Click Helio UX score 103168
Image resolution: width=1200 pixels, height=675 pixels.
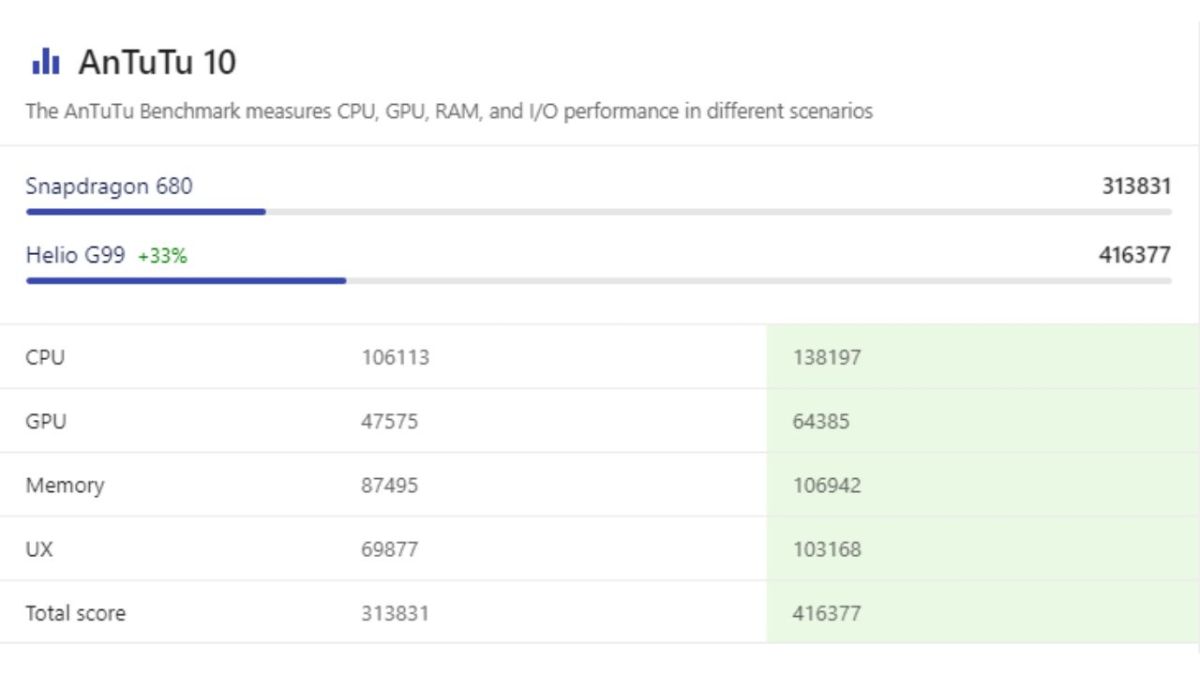coord(827,549)
